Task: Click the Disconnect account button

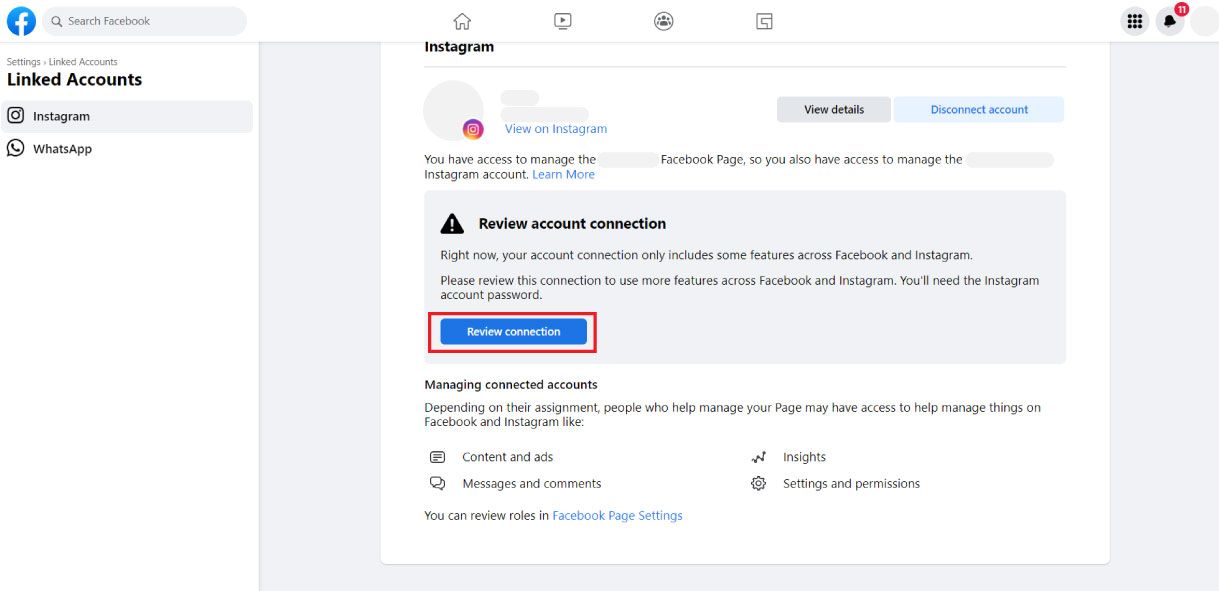Action: (x=979, y=110)
